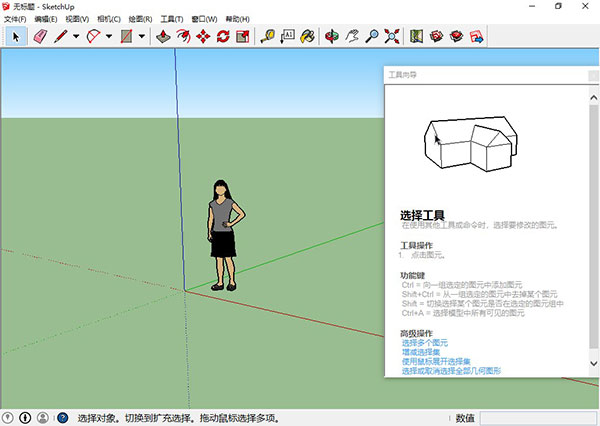Choose the Zoom magnifier tool
600x426 pixels.
click(372, 37)
